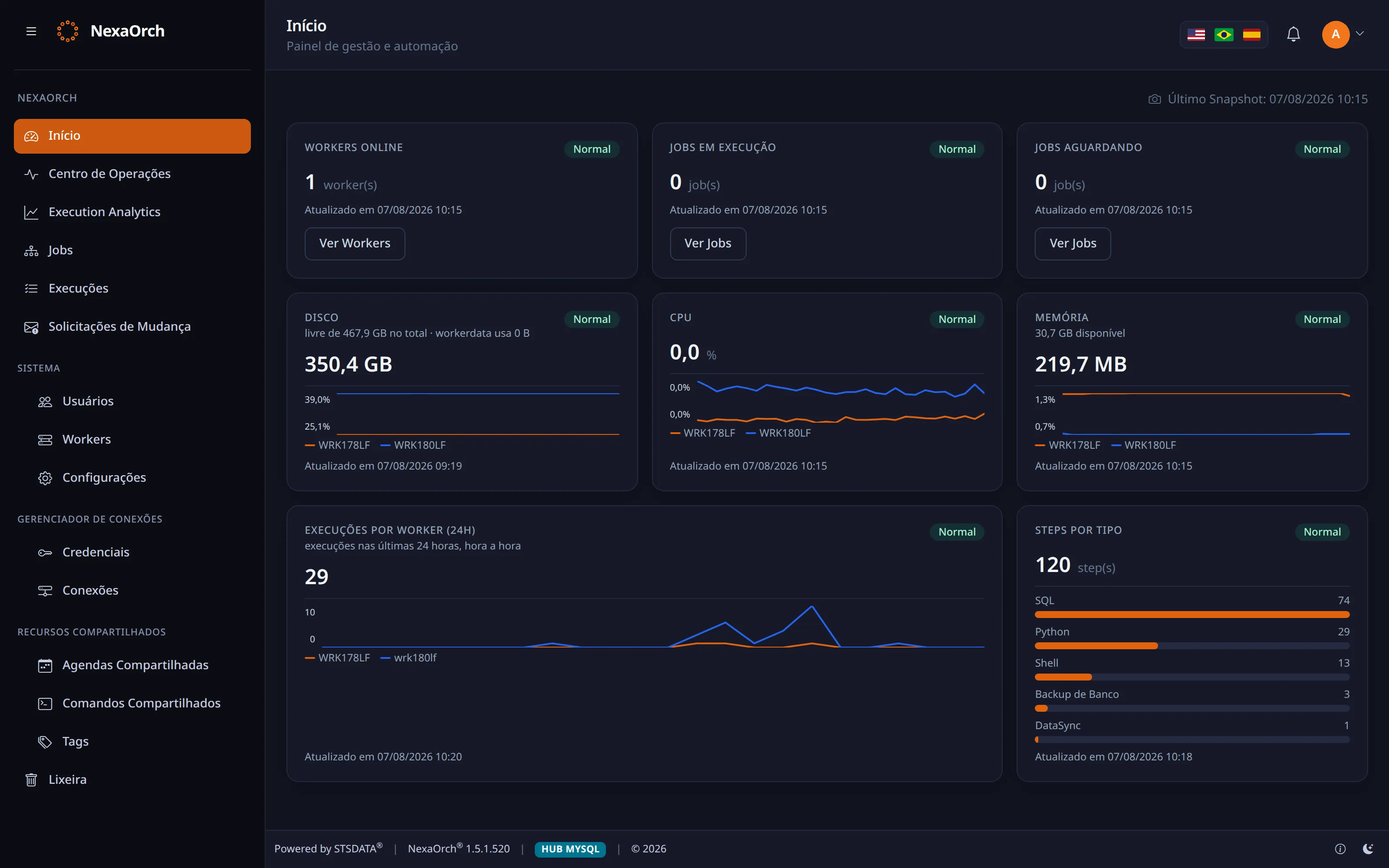
Task: Toggle WRK178LF legend in the Memória chart
Action: pyautogui.click(x=1068, y=445)
